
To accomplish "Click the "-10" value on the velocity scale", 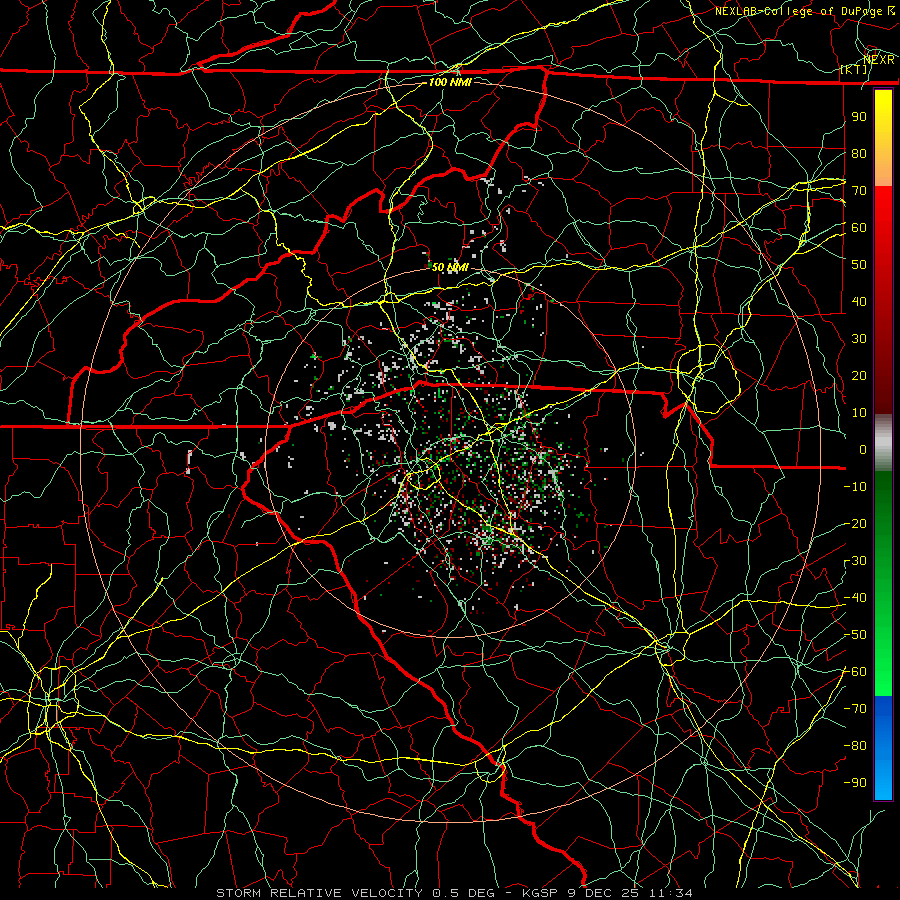I will coord(855,487).
